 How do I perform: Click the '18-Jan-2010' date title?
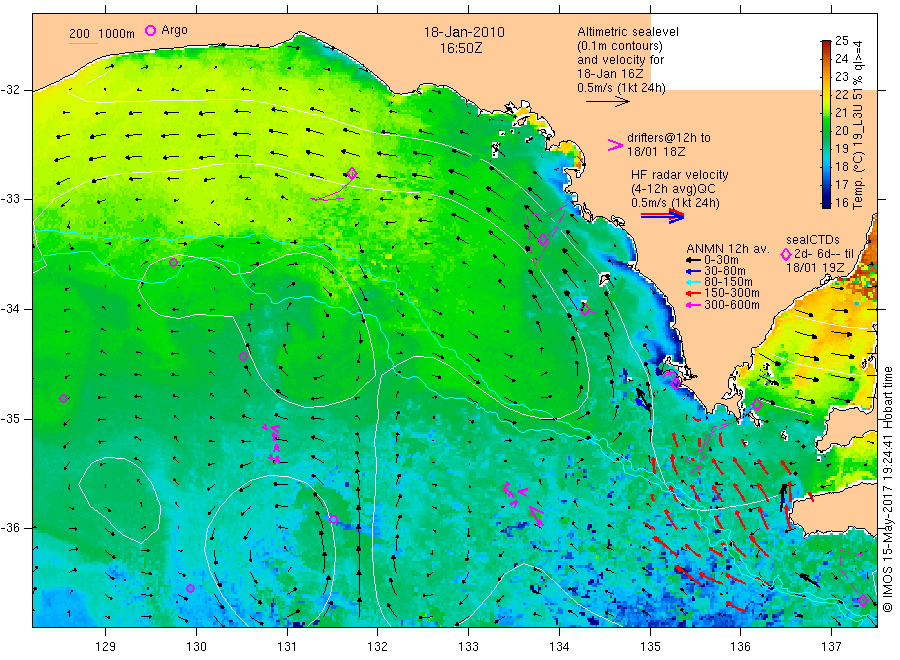pos(464,32)
